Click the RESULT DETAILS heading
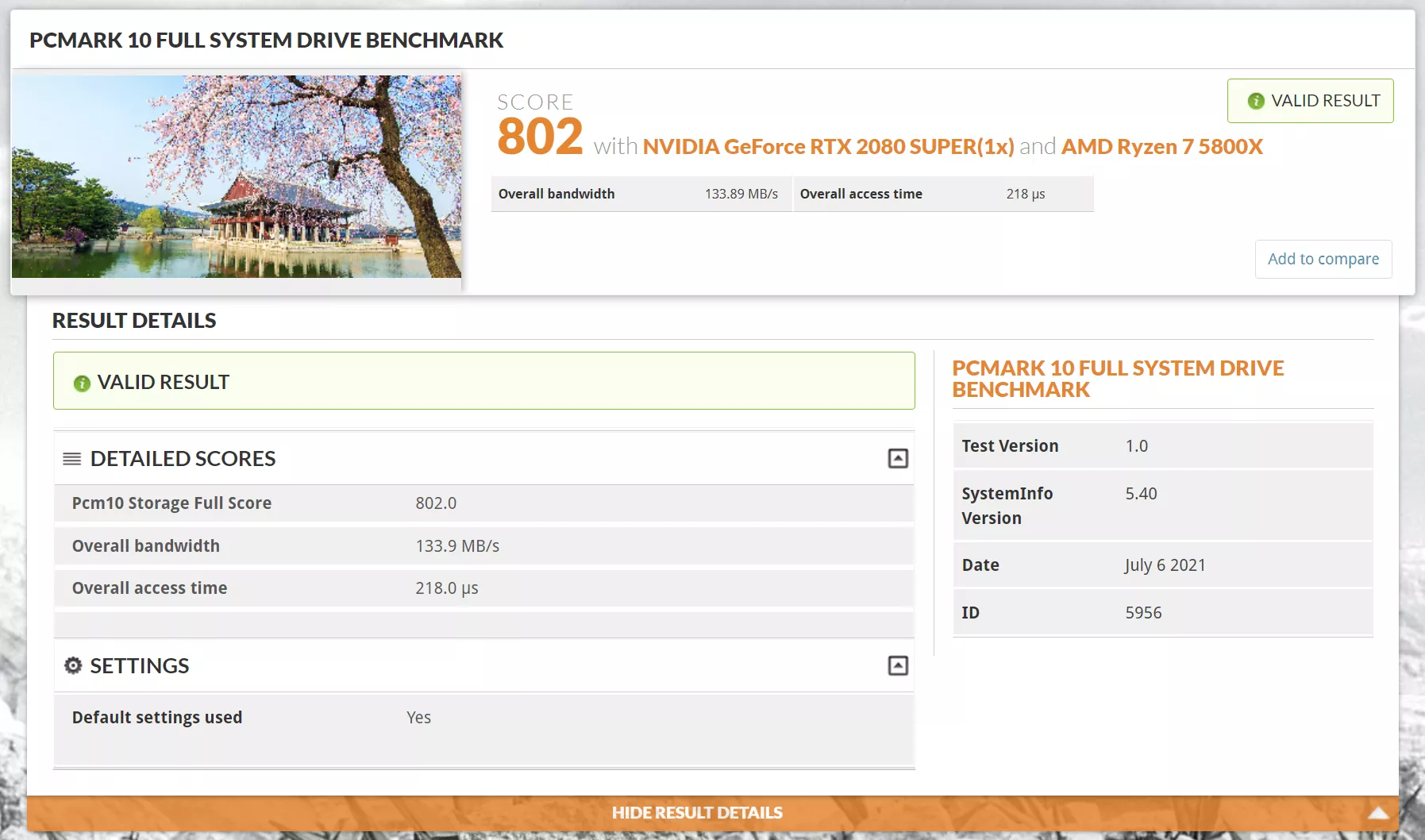 [134, 321]
